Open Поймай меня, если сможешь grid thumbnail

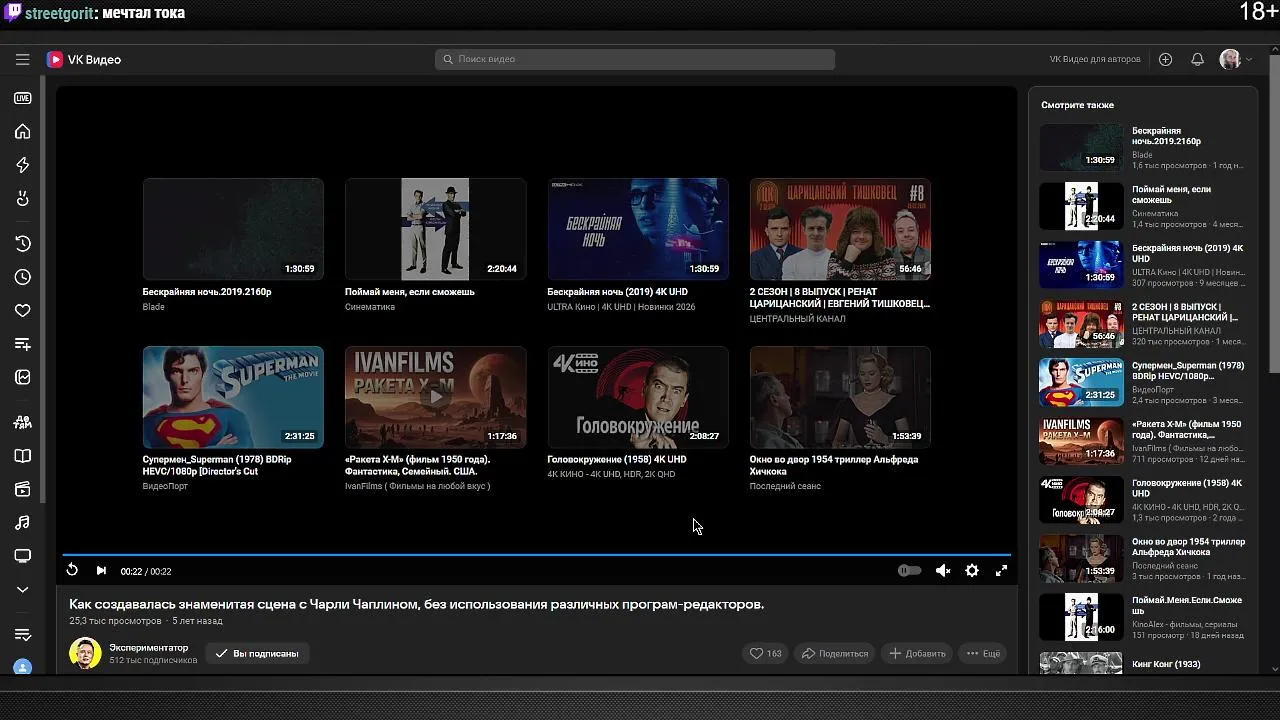[x=435, y=229]
